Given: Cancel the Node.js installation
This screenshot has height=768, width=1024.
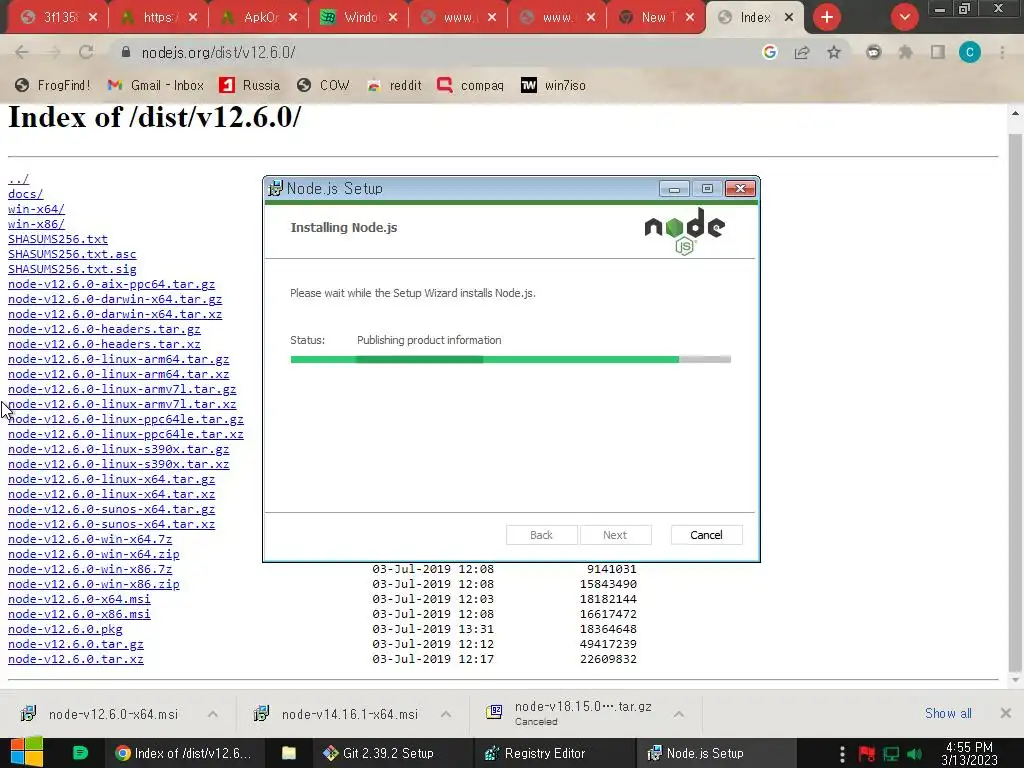Looking at the screenshot, I should 707,535.
